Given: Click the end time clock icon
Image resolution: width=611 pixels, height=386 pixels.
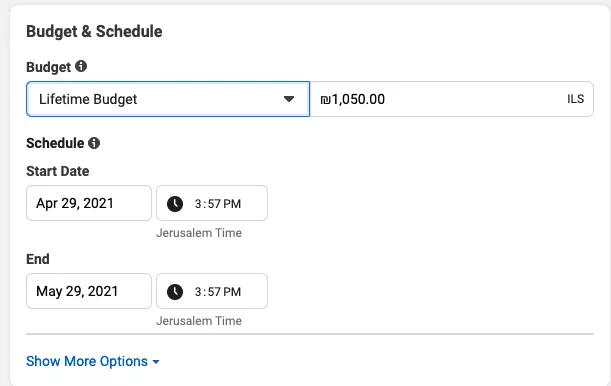Looking at the screenshot, I should pyautogui.click(x=175, y=292).
